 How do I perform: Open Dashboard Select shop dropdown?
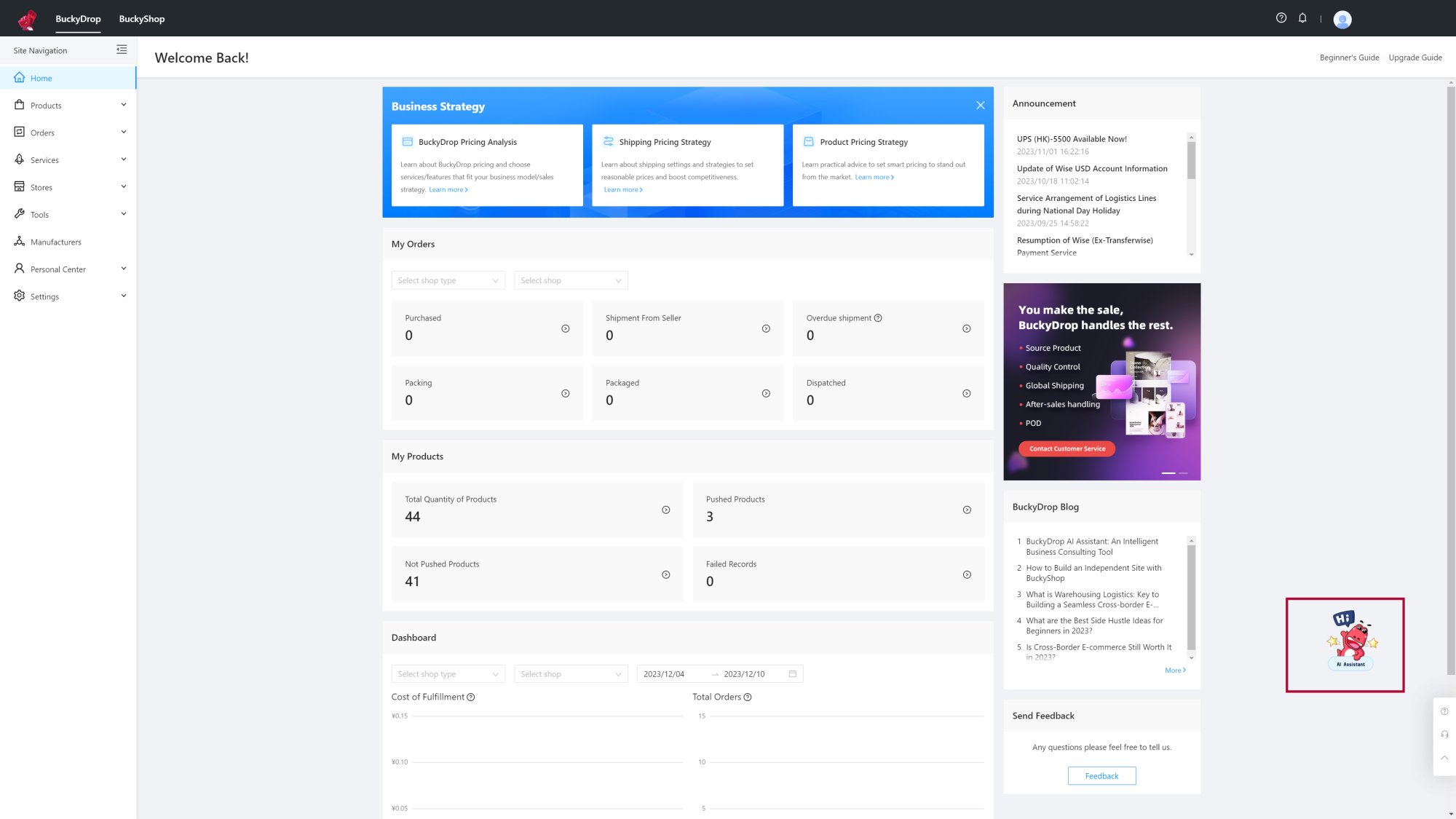571,674
